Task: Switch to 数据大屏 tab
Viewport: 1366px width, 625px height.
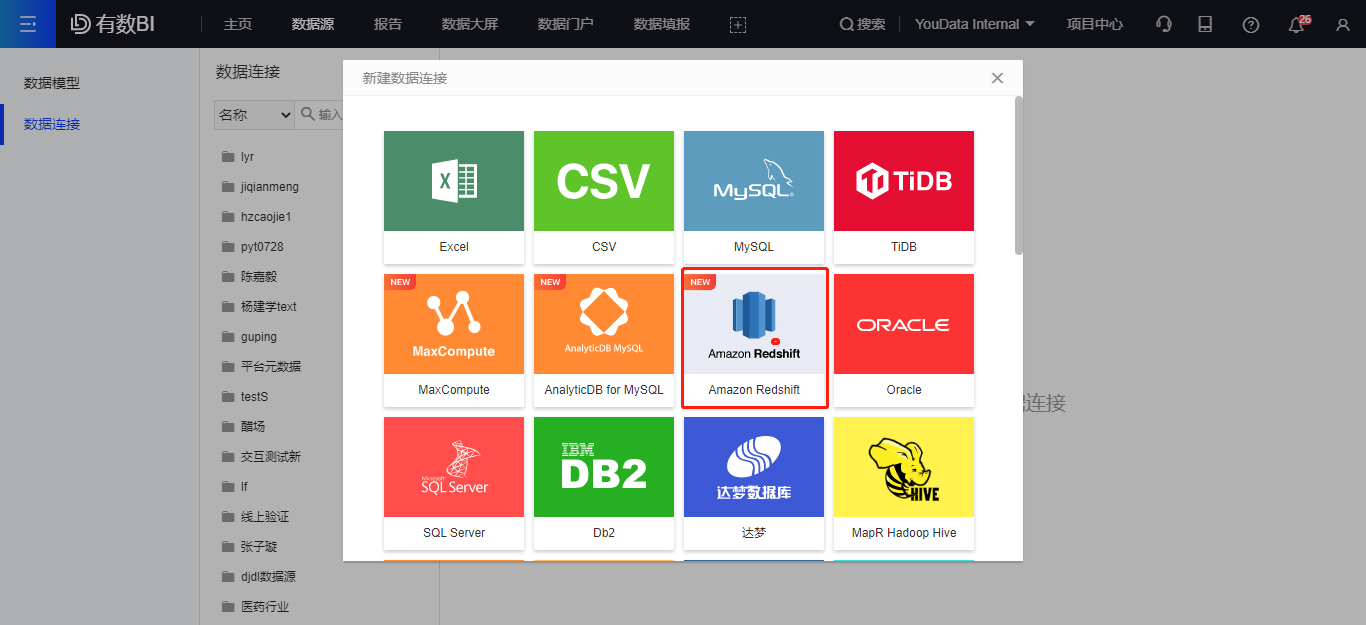Action: (x=470, y=24)
